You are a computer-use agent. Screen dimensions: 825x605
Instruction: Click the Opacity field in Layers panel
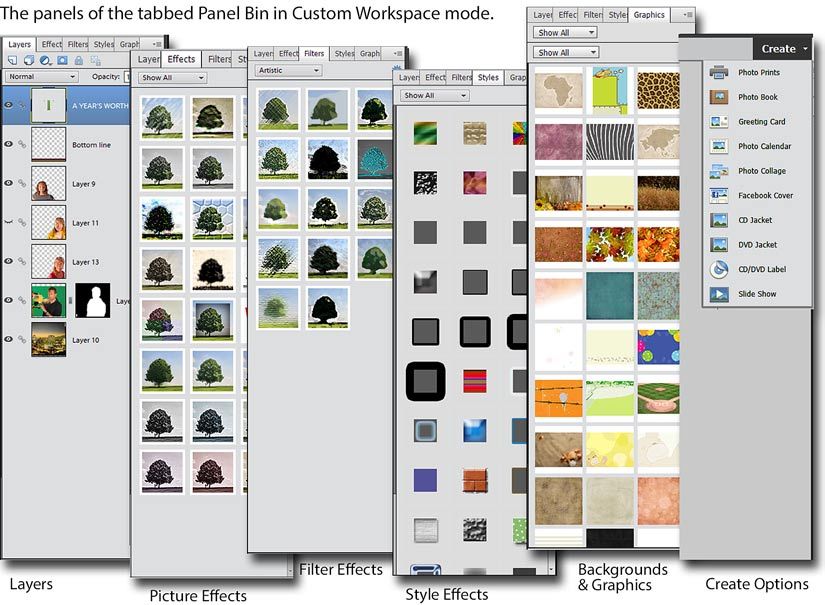(126, 77)
